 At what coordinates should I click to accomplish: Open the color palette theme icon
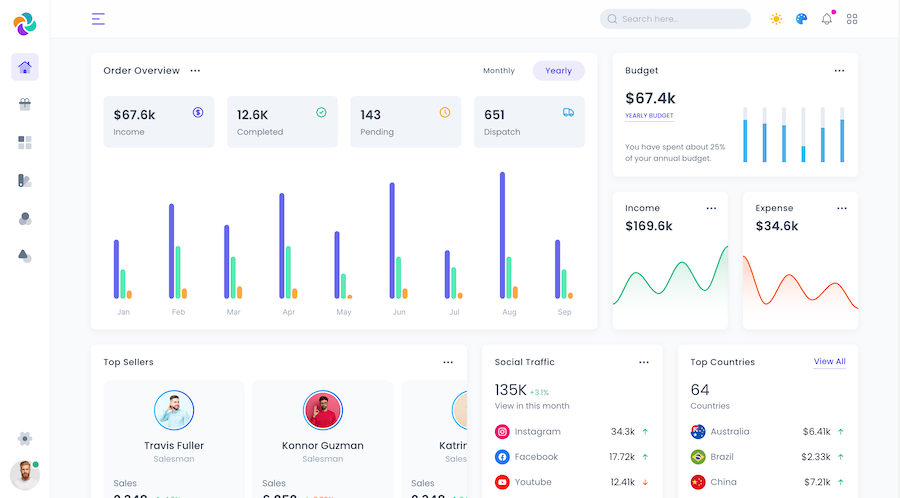pos(801,19)
